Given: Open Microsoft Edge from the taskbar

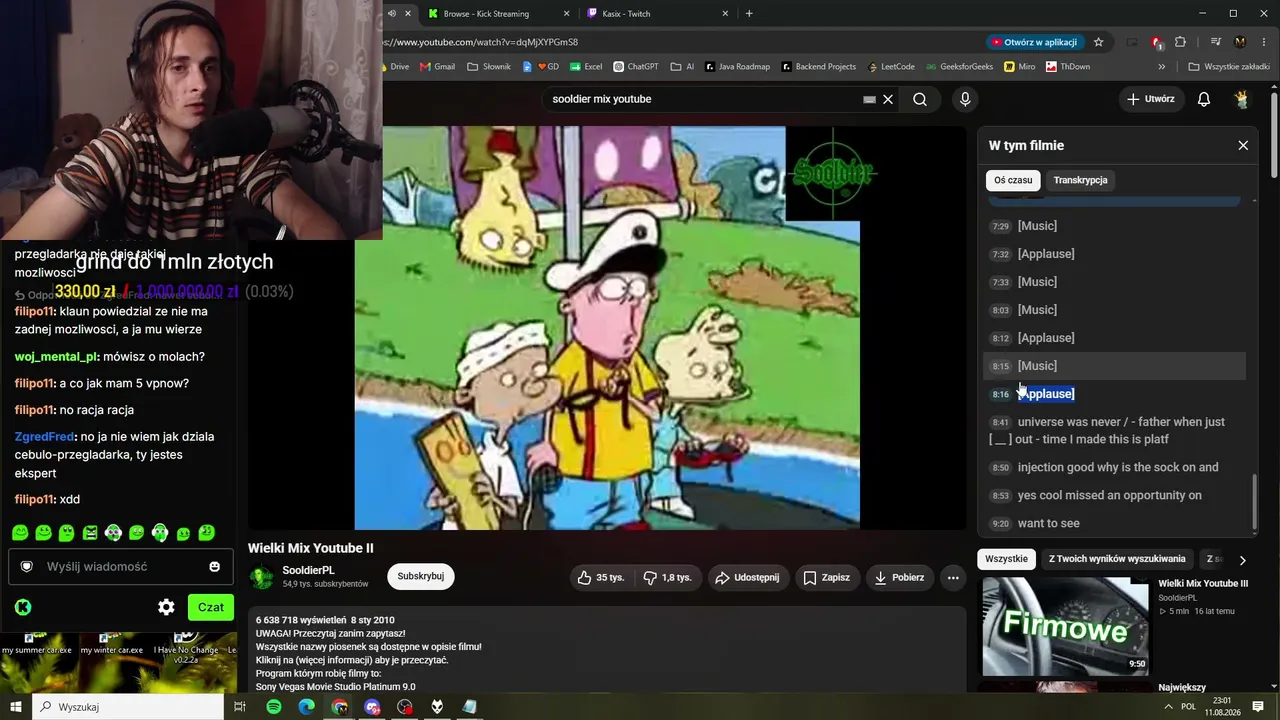Looking at the screenshot, I should (x=307, y=707).
